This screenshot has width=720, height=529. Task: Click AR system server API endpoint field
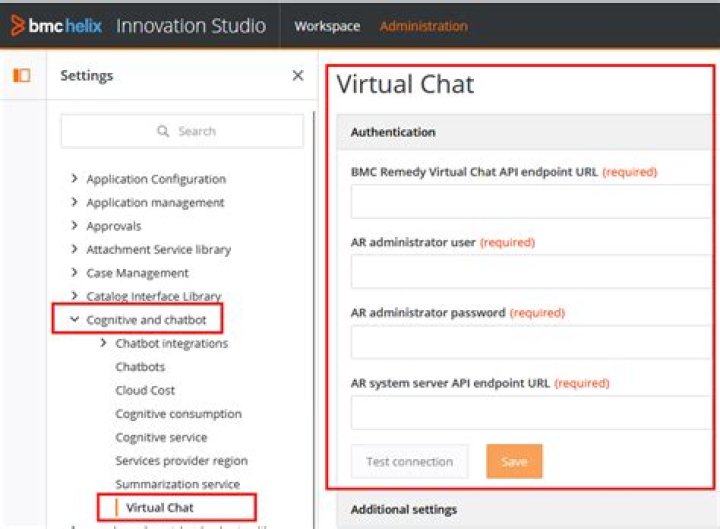pos(530,412)
